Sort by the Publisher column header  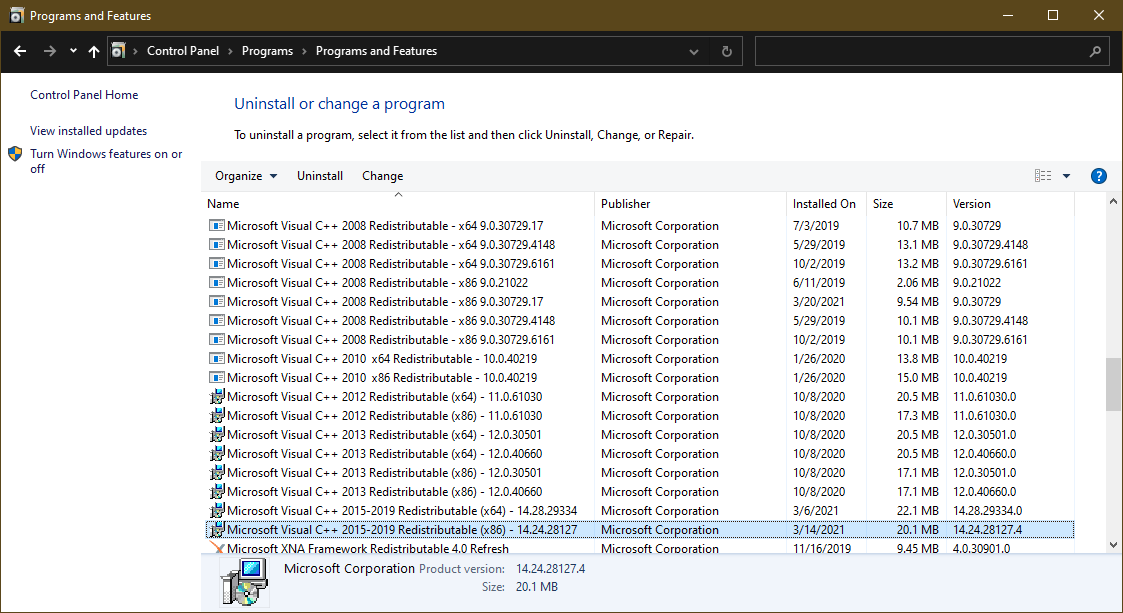[x=690, y=203]
